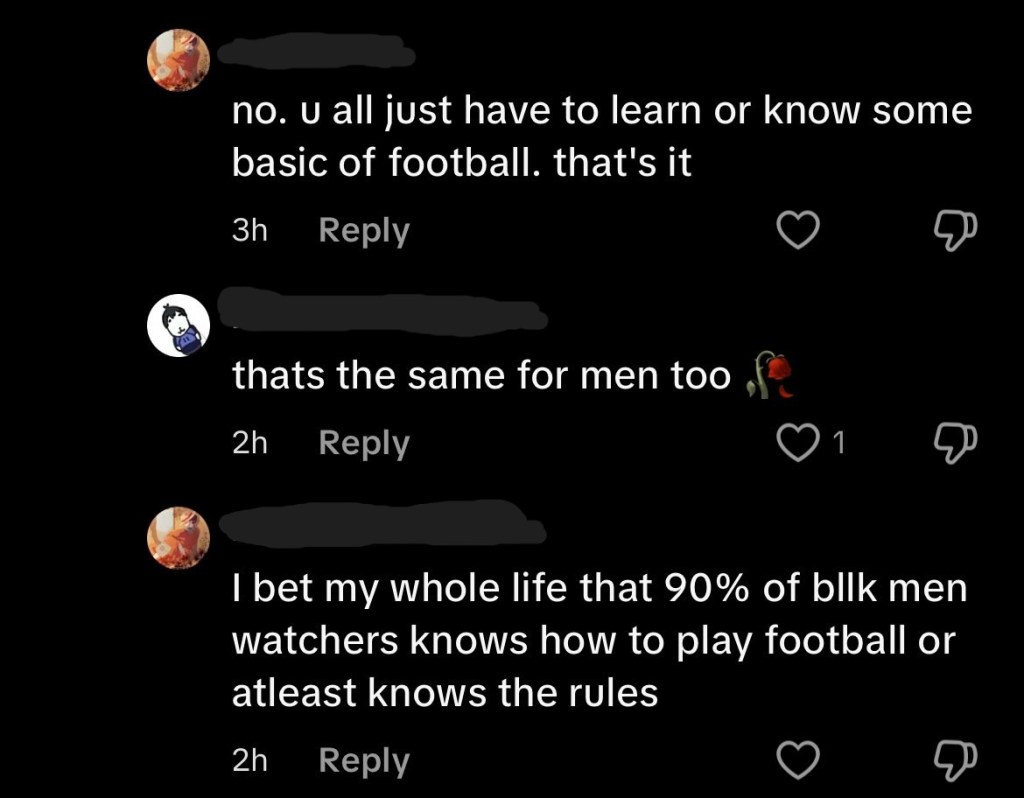Dislike the first comment about basic football
The height and width of the screenshot is (798, 1024).
[955, 231]
